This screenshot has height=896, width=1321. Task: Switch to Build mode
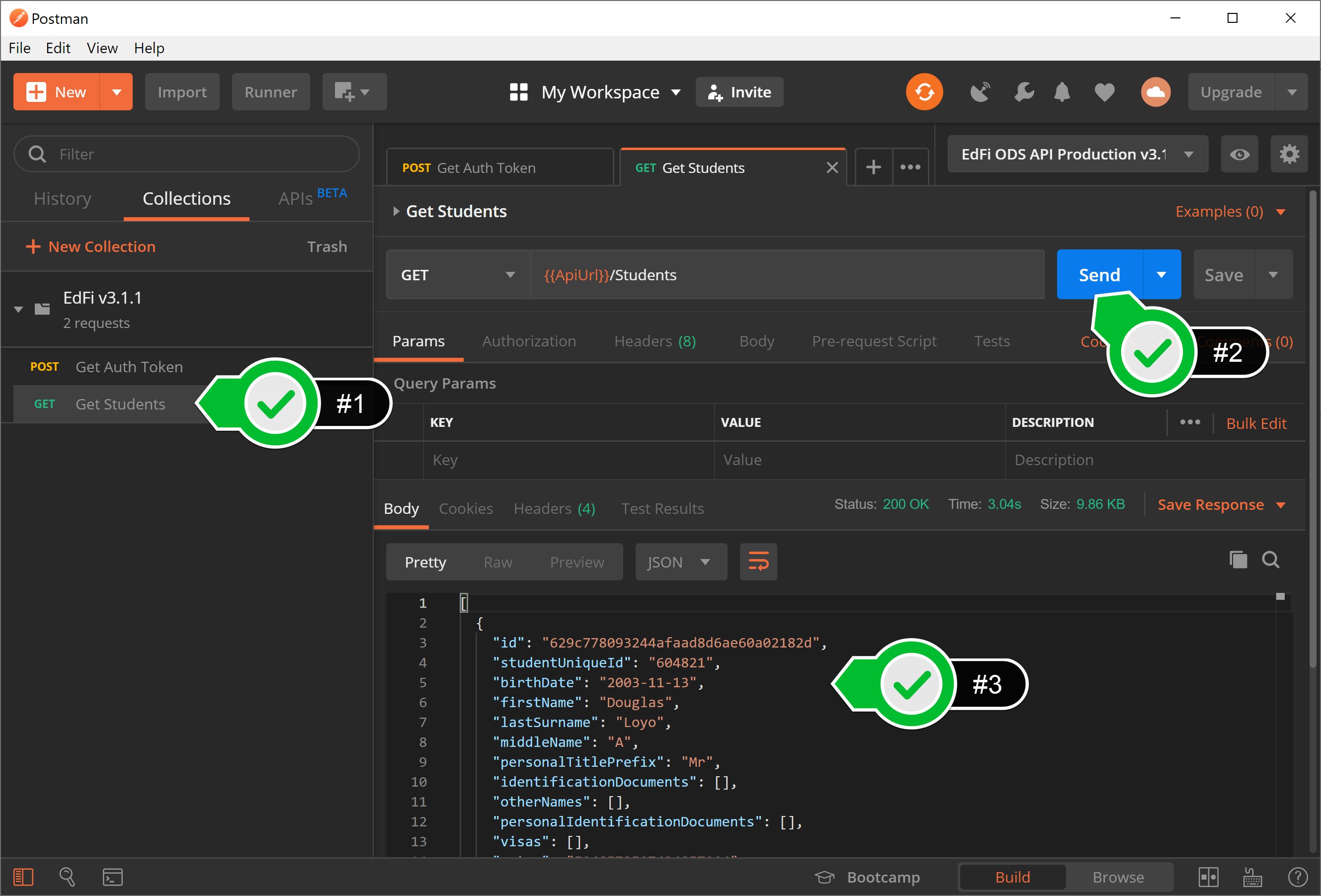pyautogui.click(x=1012, y=877)
